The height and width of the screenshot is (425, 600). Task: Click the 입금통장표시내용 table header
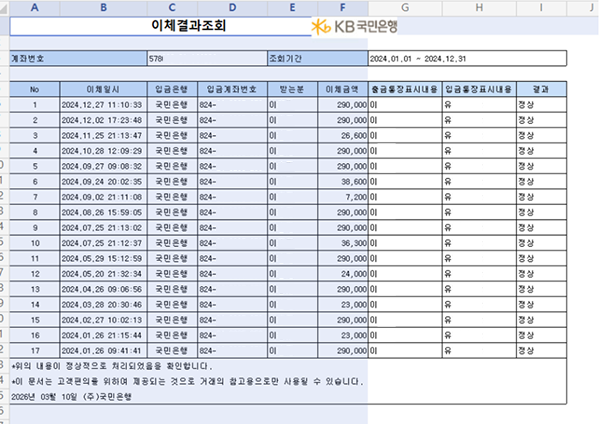click(x=479, y=89)
